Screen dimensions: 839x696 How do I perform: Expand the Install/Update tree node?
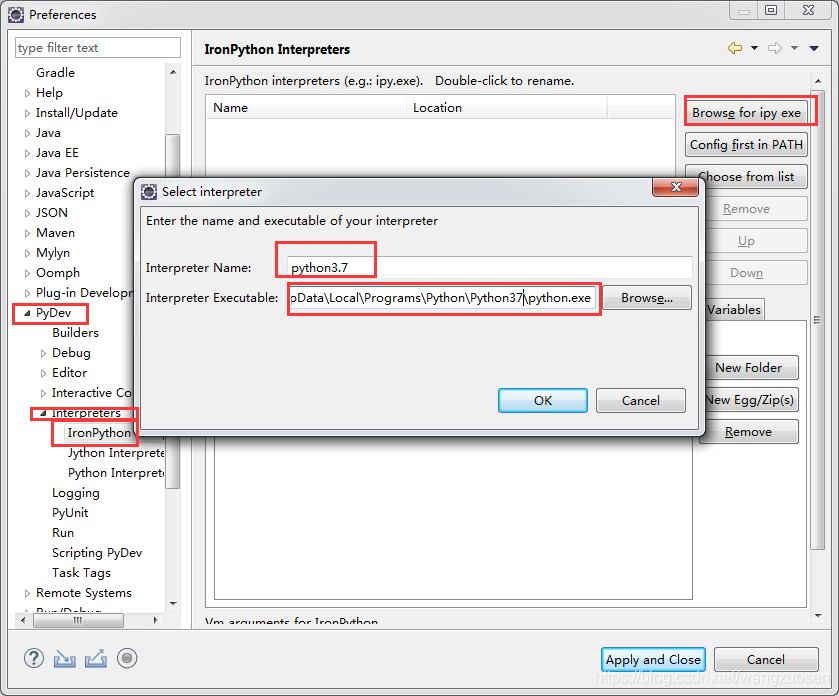click(27, 113)
